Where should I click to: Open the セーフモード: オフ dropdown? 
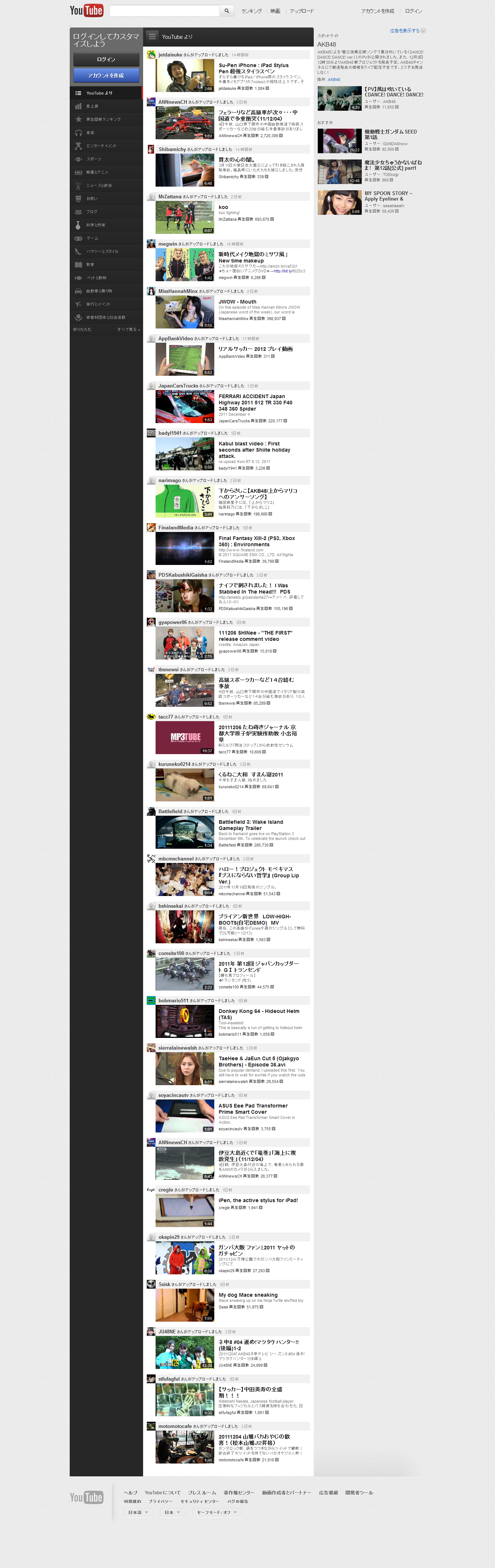216,1512
